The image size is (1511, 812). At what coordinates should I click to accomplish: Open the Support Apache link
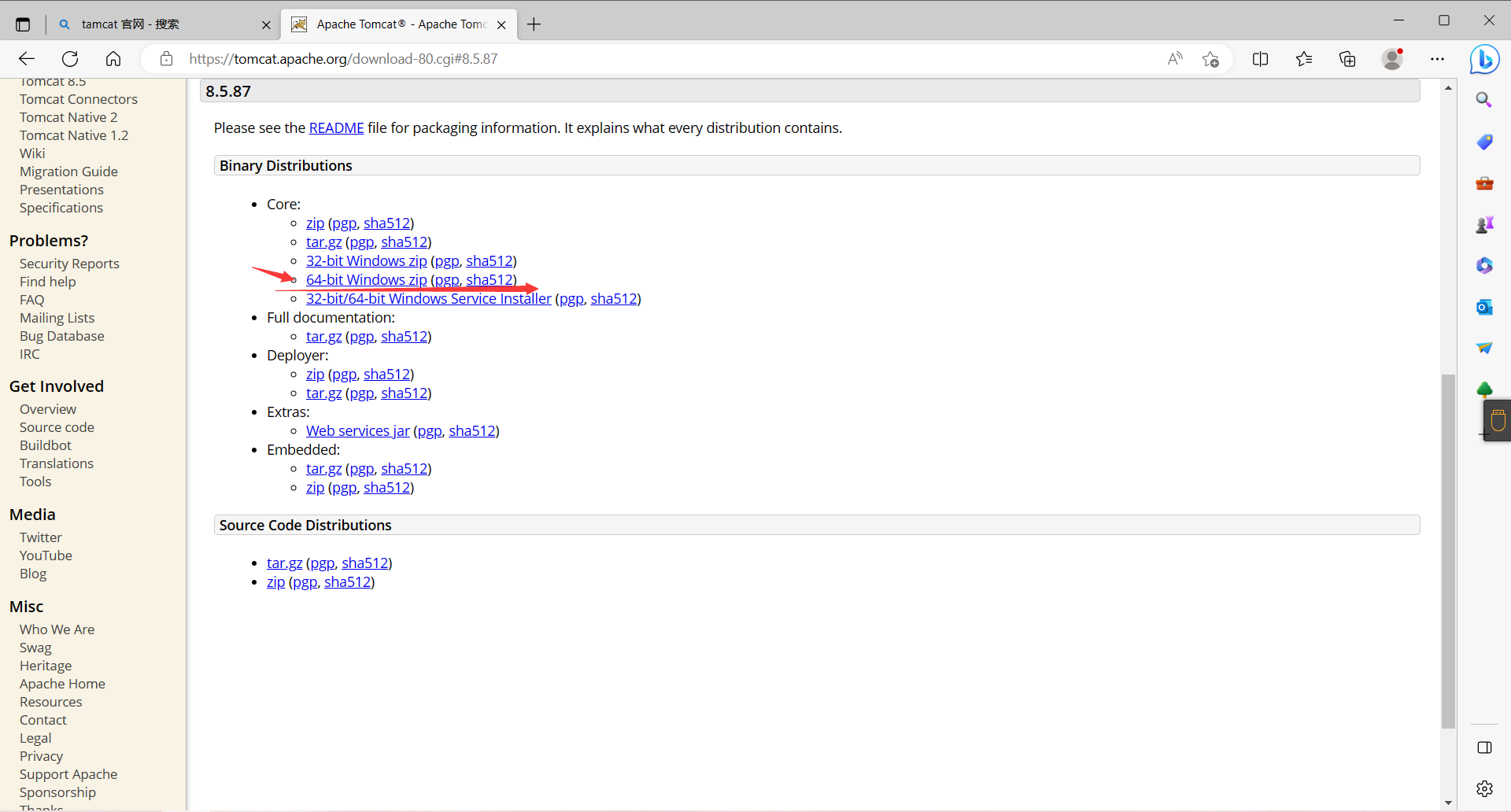pyautogui.click(x=68, y=774)
